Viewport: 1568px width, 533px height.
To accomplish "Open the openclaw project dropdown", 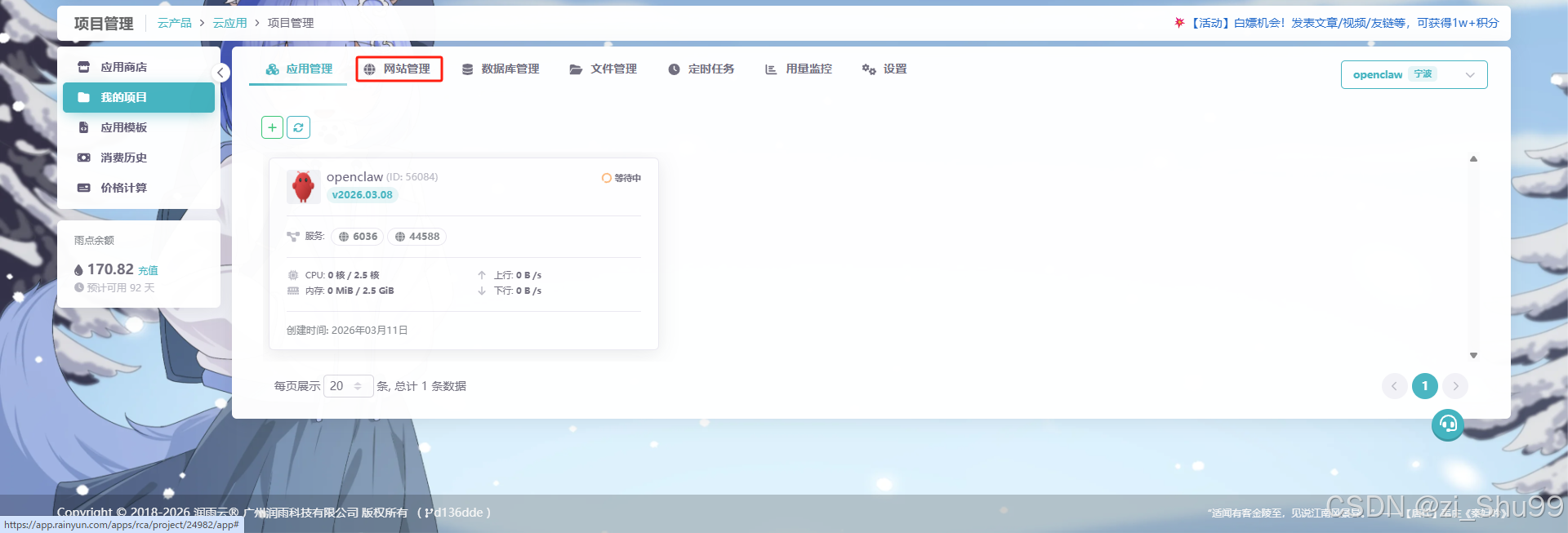I will (1414, 74).
